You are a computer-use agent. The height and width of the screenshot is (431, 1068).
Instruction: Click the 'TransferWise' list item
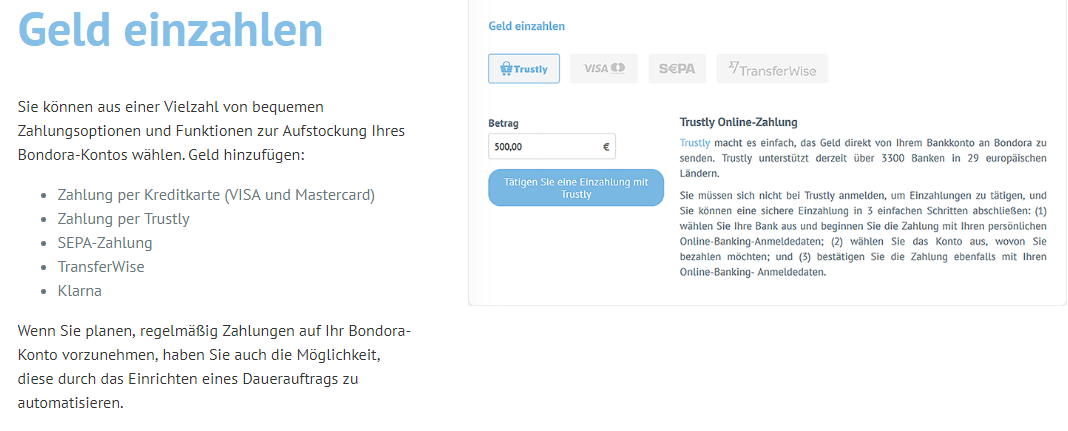[x=101, y=267]
